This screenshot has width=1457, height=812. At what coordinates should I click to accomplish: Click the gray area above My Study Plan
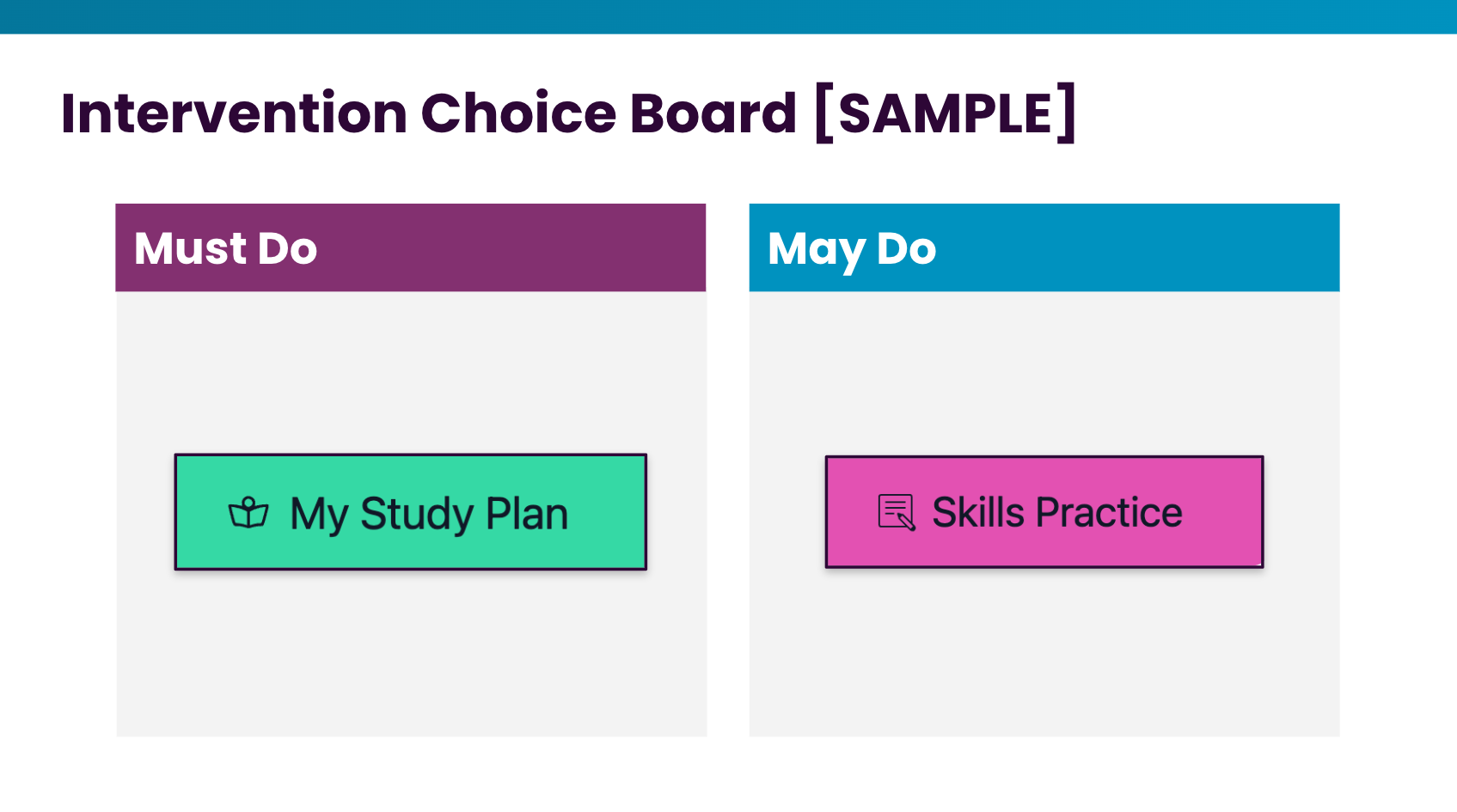click(411, 372)
